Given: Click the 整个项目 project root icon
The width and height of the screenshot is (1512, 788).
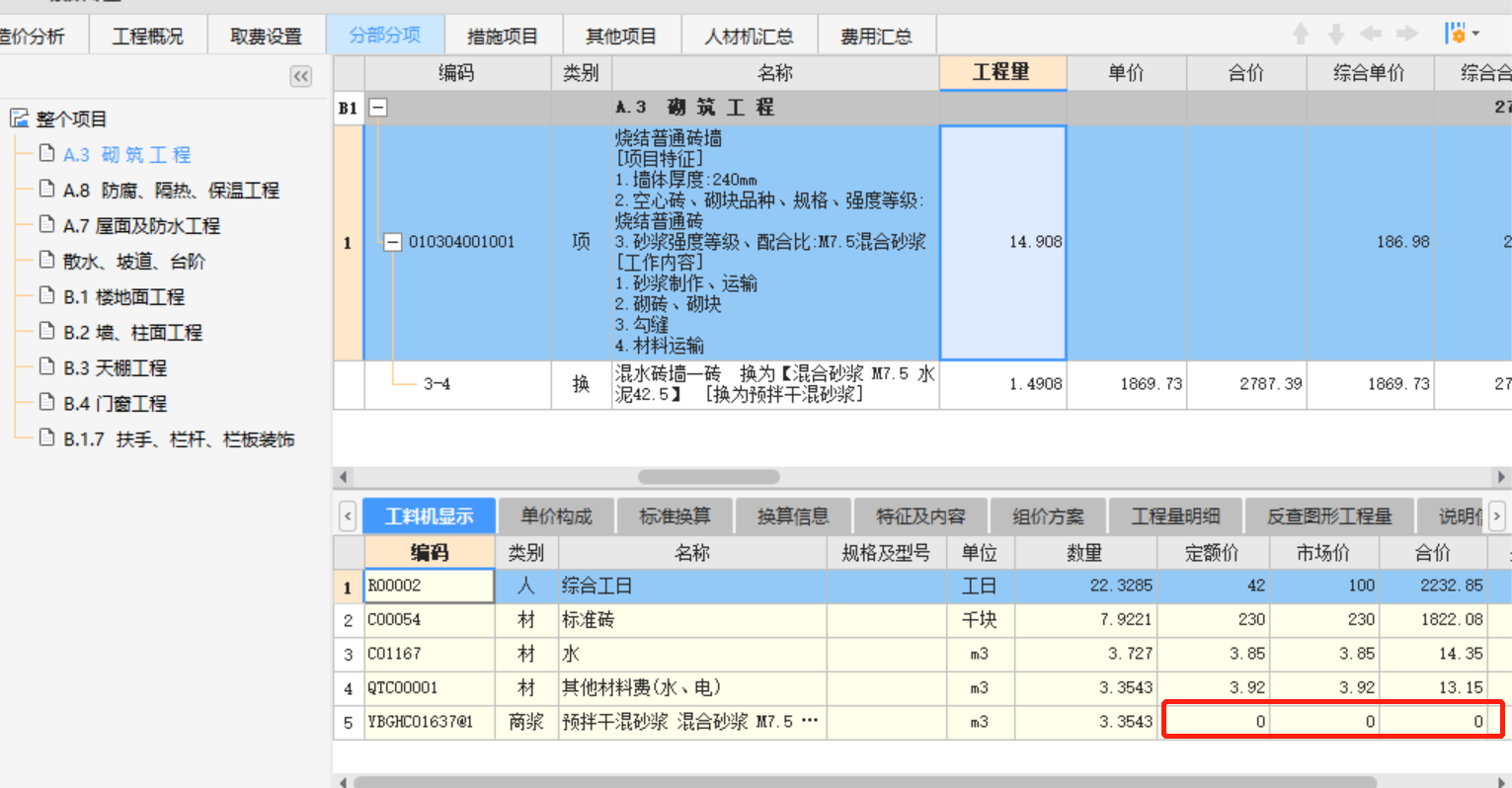Looking at the screenshot, I should (x=20, y=118).
